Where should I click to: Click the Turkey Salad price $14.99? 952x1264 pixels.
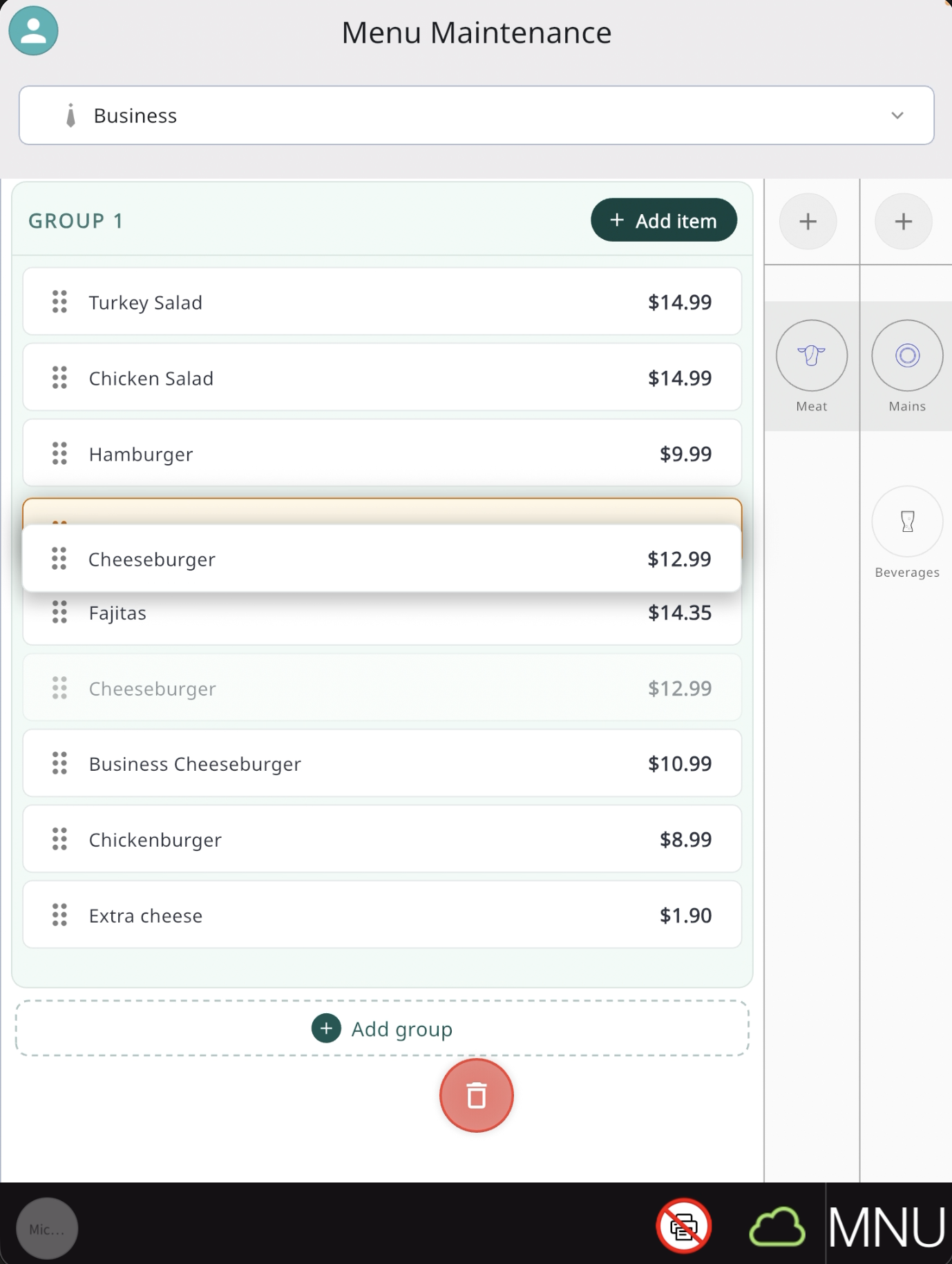click(x=680, y=302)
